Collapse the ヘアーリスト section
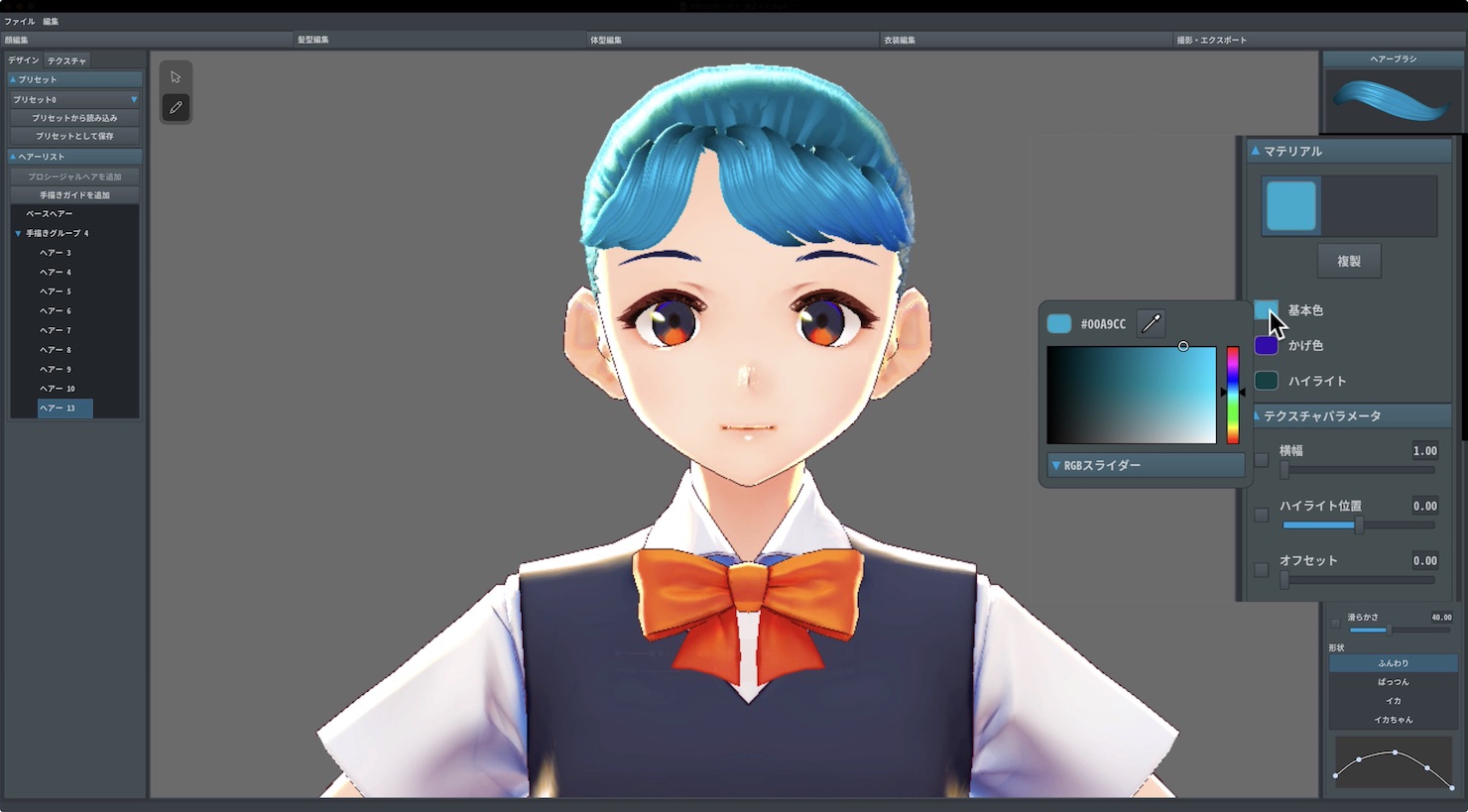 75,157
